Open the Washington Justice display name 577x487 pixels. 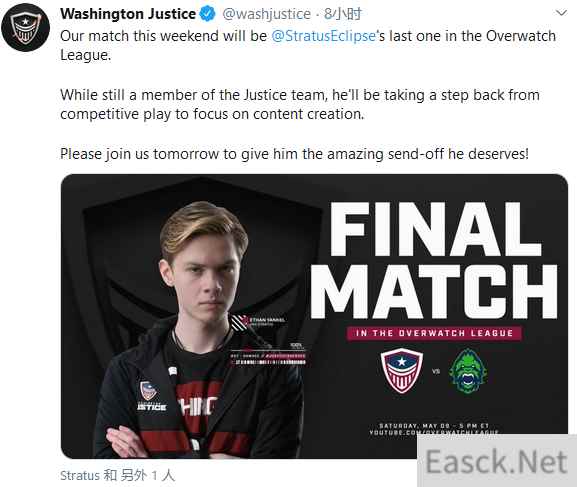[128, 14]
